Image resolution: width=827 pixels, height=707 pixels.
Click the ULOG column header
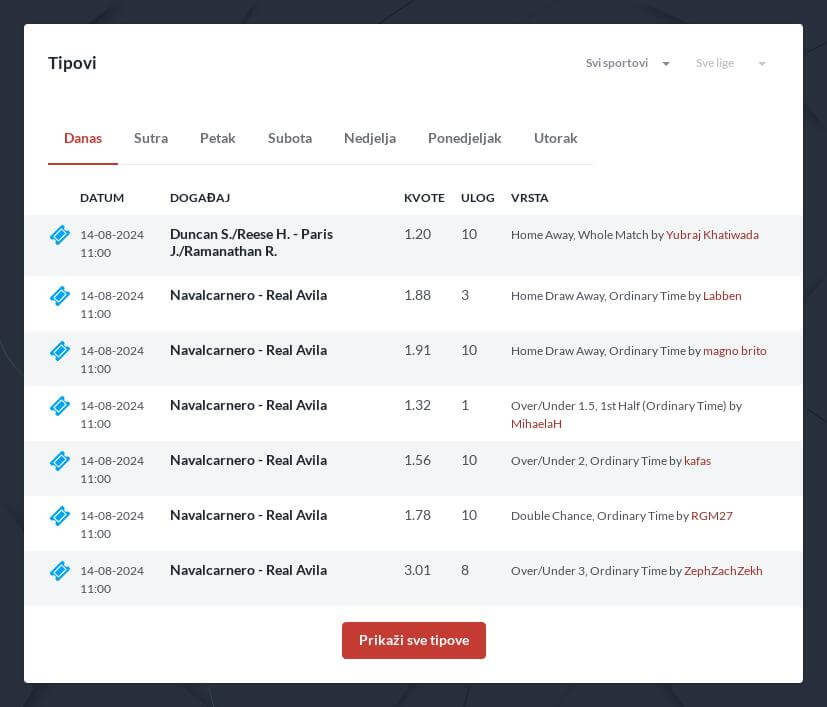pyautogui.click(x=477, y=198)
